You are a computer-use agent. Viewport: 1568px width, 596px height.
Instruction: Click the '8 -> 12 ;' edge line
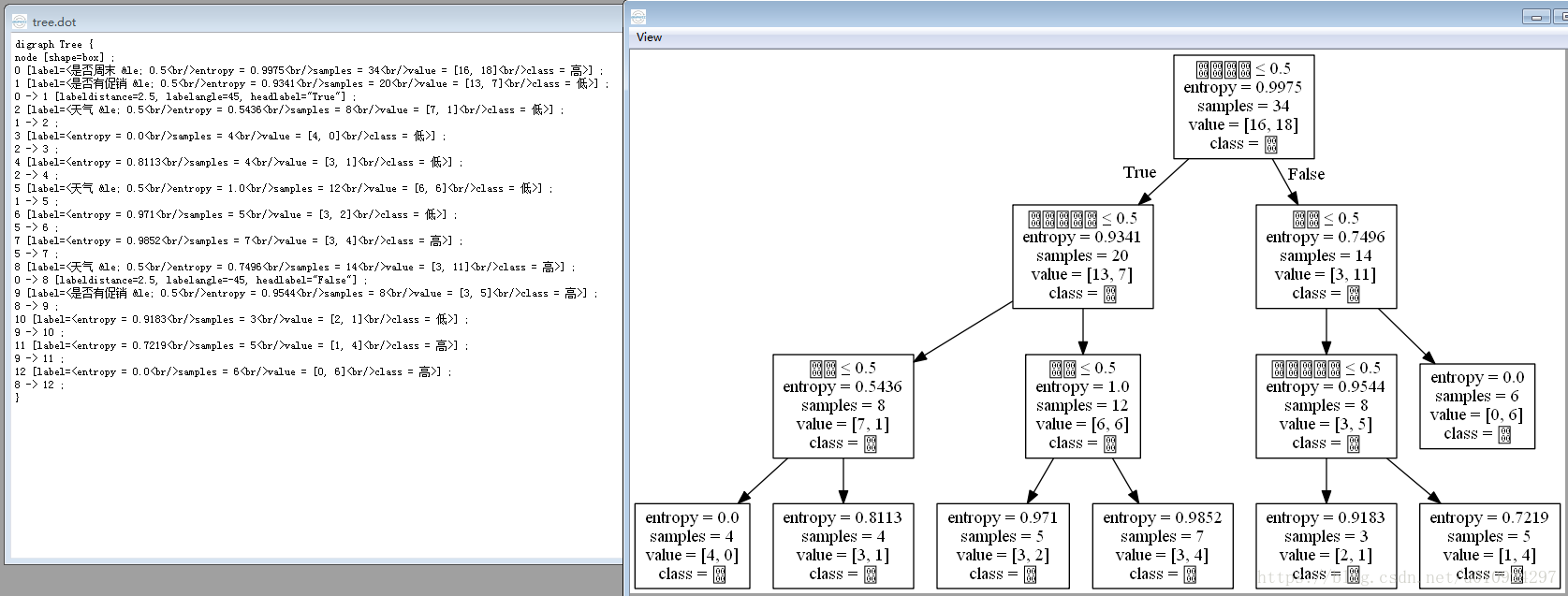click(39, 385)
